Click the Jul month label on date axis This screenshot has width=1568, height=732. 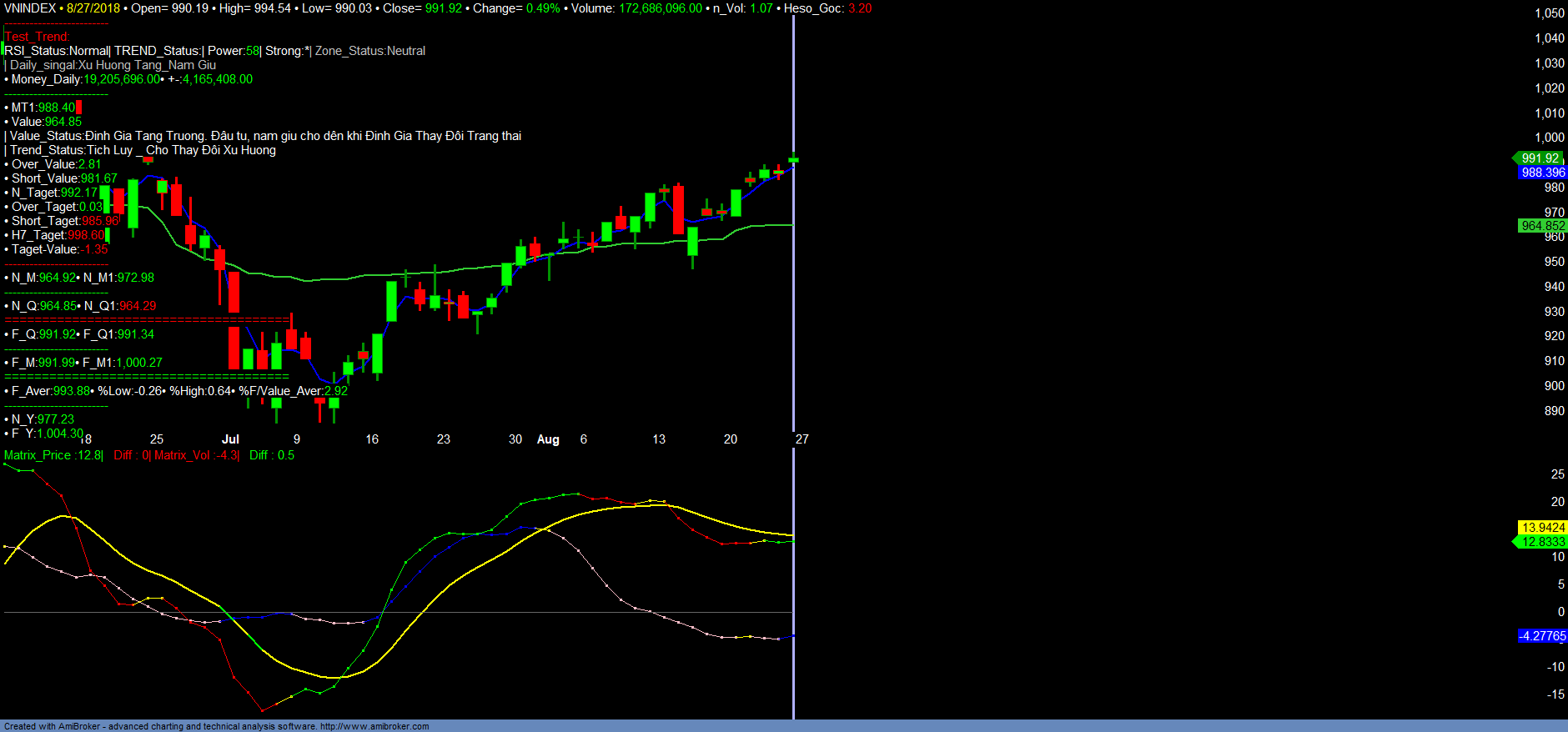pyautogui.click(x=230, y=439)
